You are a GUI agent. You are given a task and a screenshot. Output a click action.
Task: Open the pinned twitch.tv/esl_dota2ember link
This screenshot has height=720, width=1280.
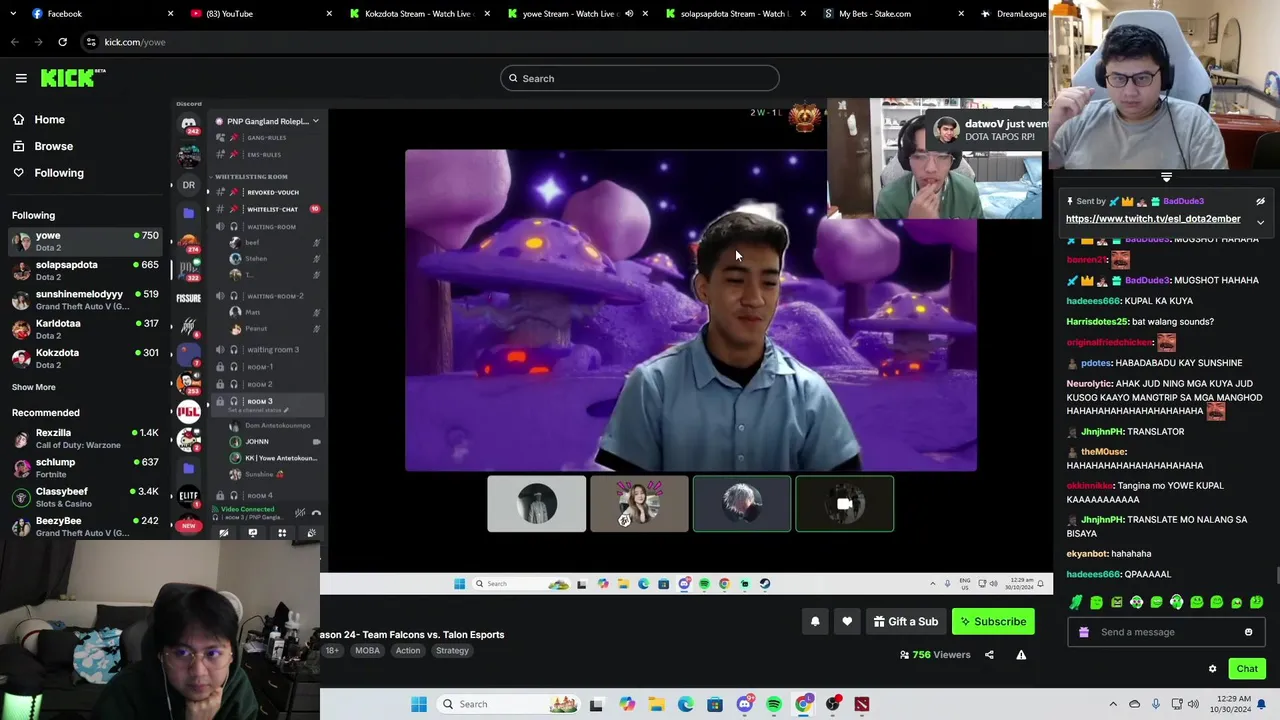1153,219
